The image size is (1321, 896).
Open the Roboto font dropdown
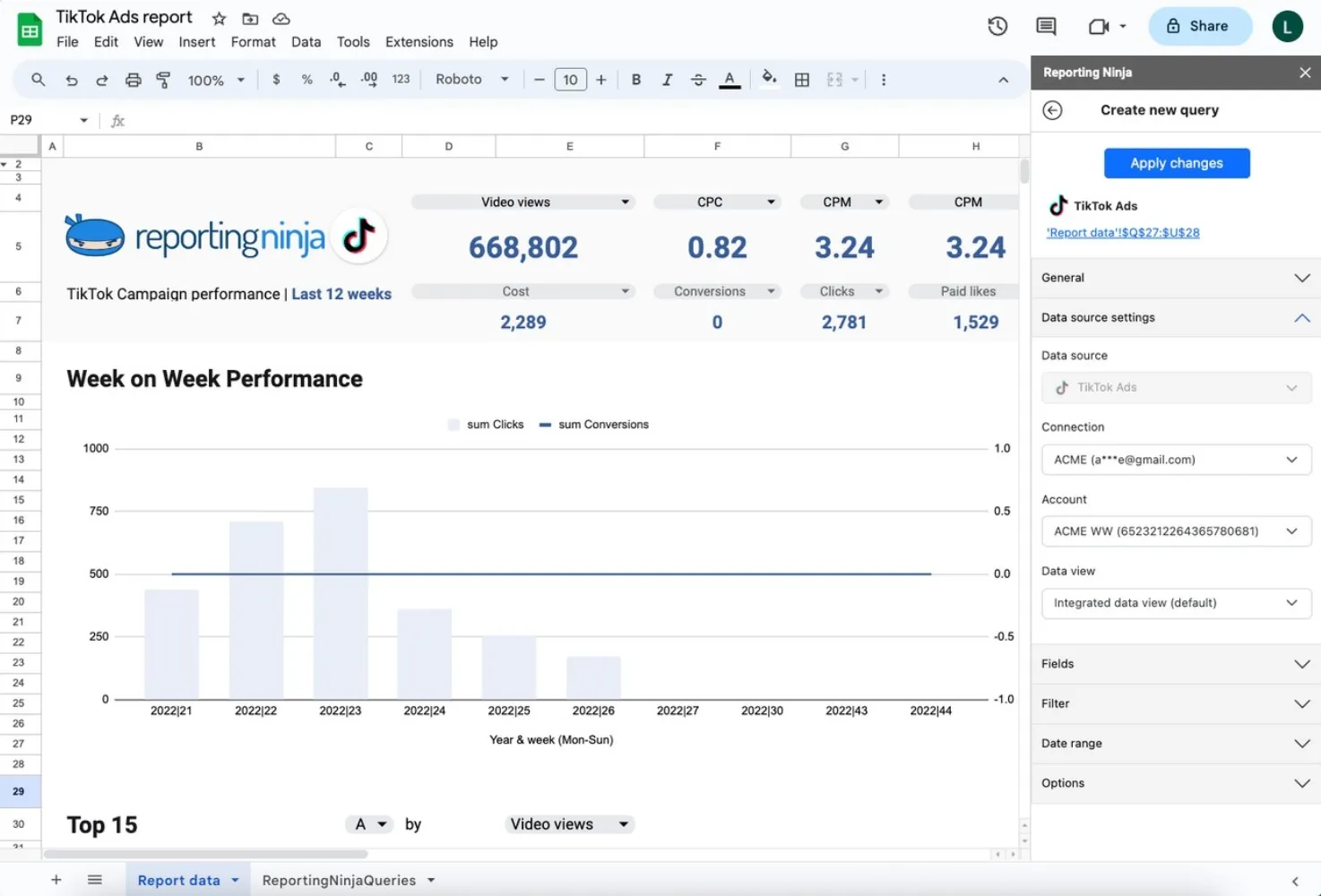(472, 80)
